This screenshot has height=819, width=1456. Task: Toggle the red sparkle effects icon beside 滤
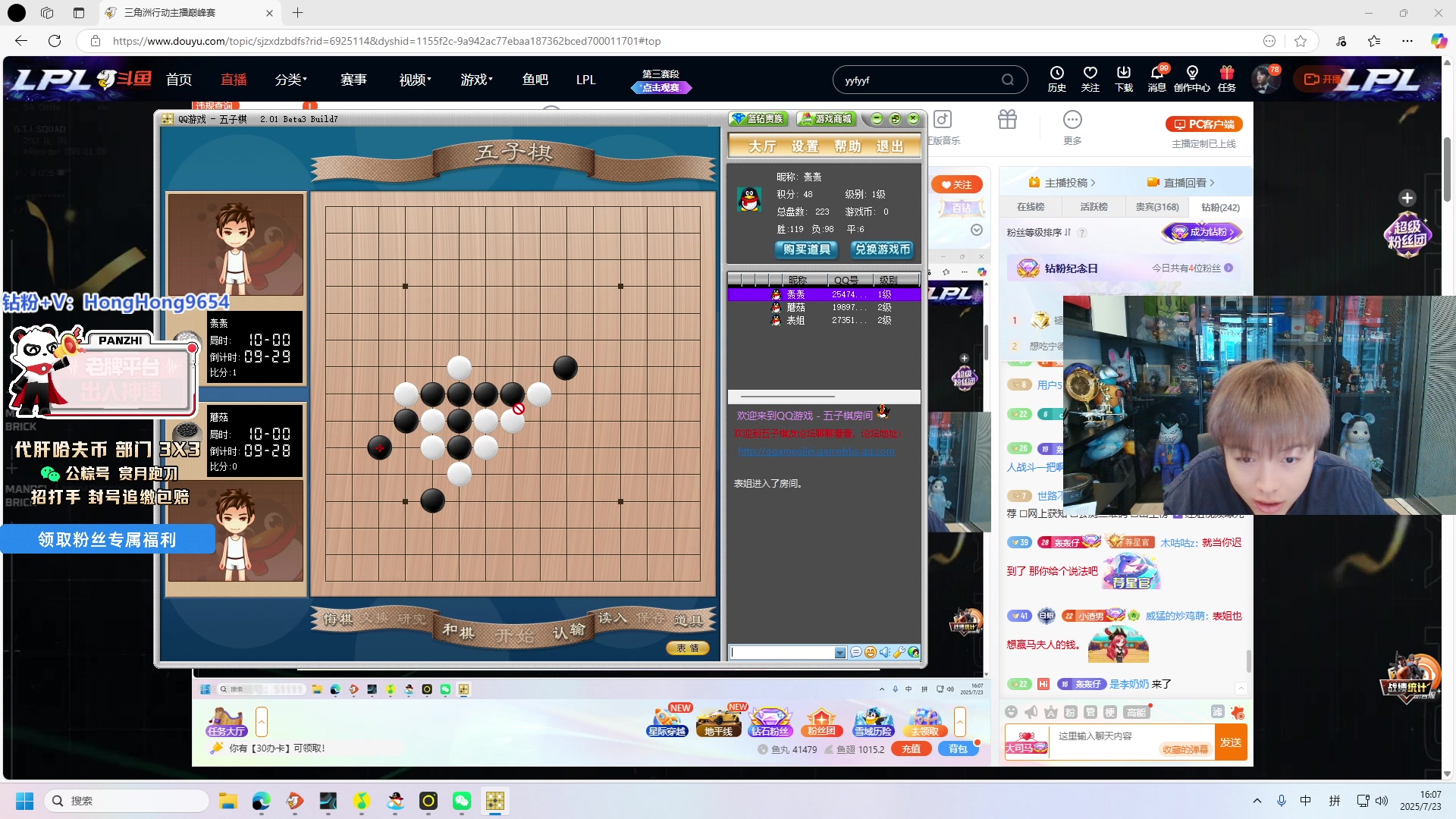click(x=1238, y=712)
